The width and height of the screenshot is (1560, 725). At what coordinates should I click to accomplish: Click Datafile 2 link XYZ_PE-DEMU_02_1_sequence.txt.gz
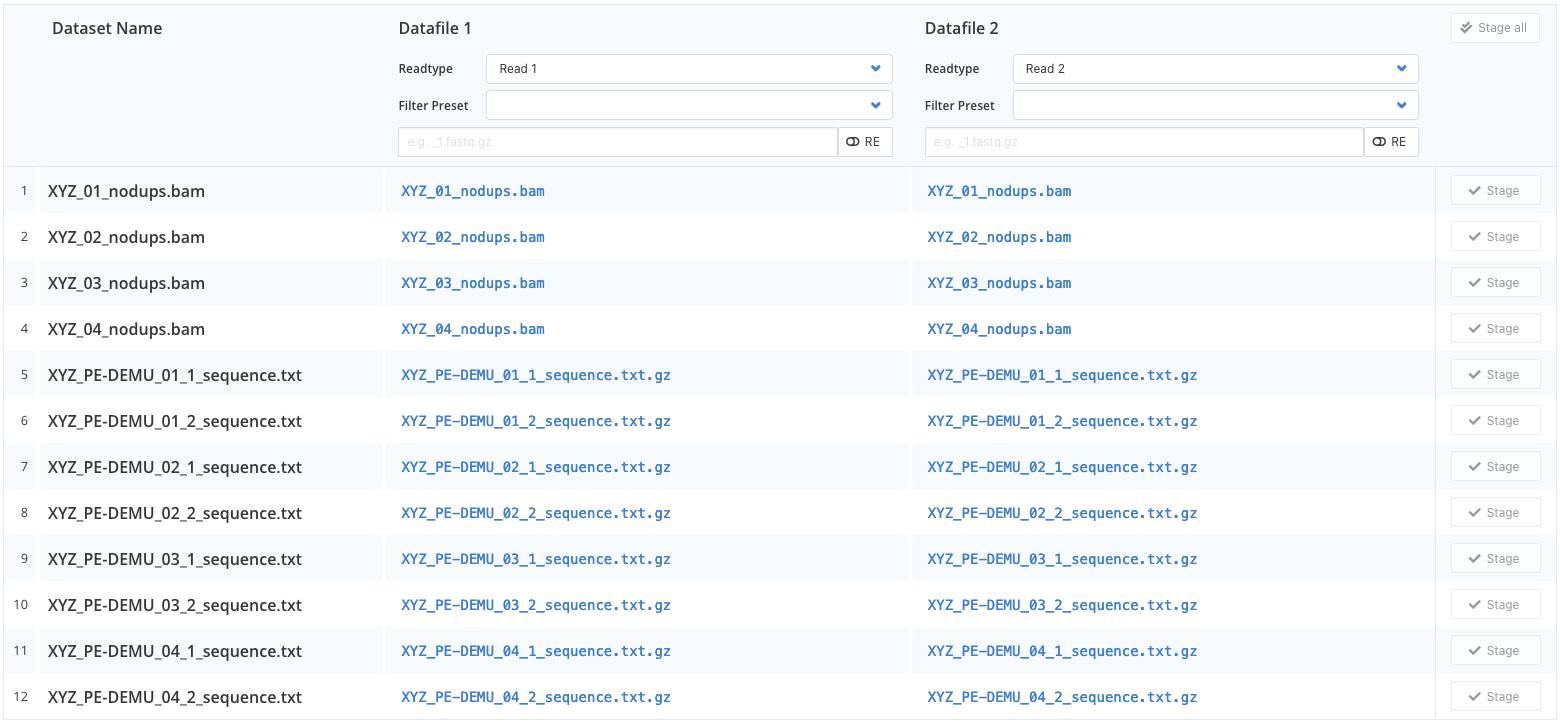pos(1062,467)
